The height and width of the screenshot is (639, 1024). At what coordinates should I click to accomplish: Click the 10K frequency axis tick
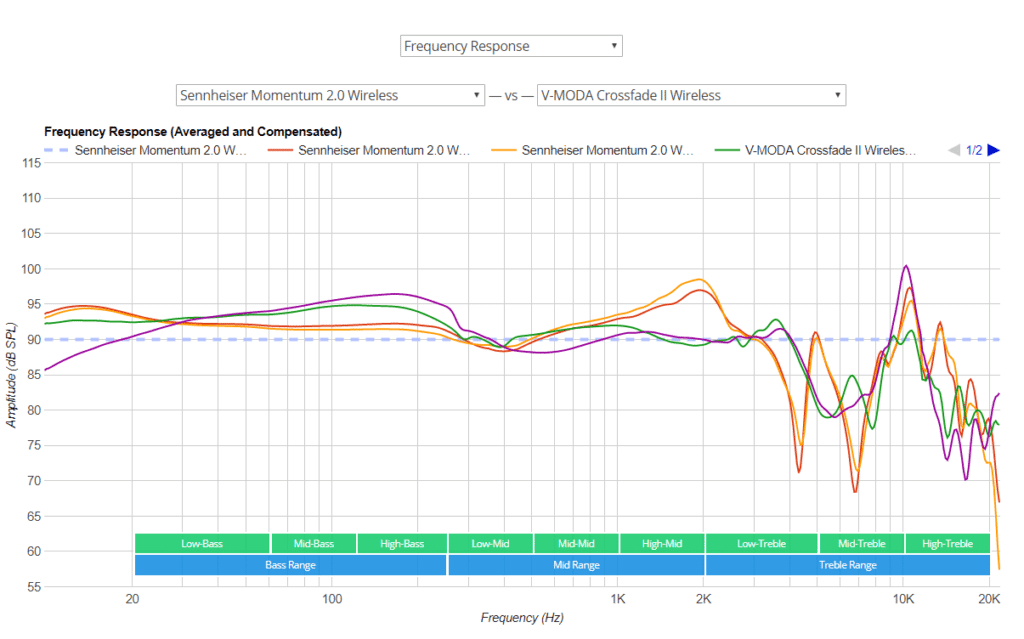(x=903, y=598)
